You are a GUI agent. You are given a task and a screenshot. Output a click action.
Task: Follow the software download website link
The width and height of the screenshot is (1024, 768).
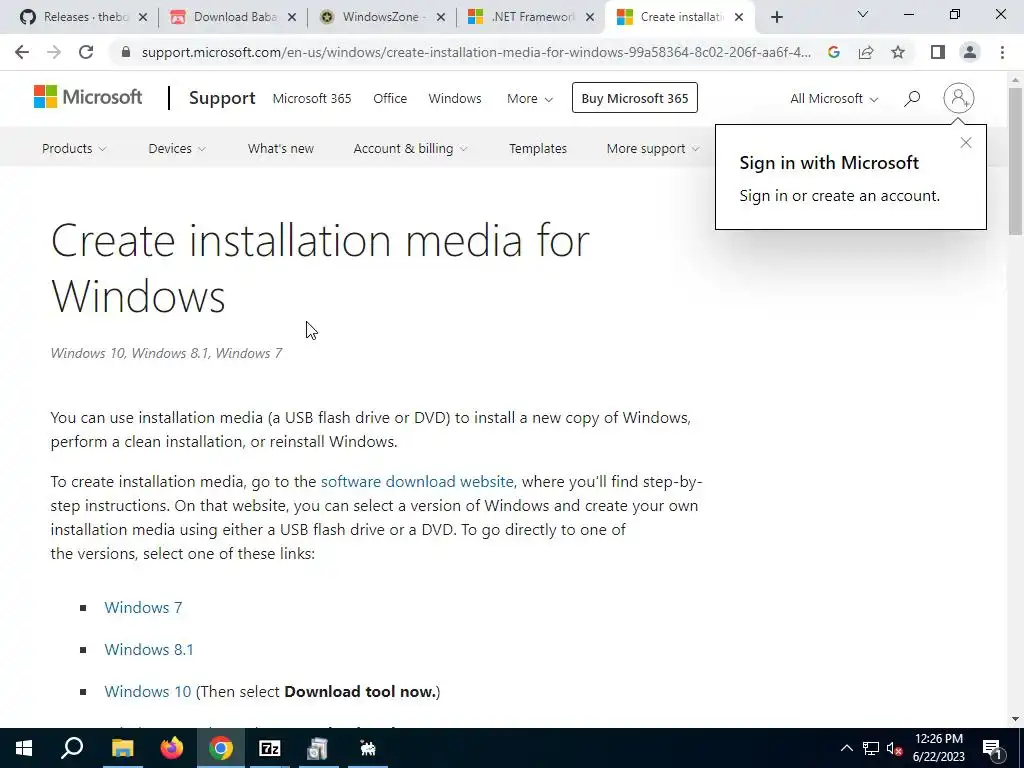417,481
